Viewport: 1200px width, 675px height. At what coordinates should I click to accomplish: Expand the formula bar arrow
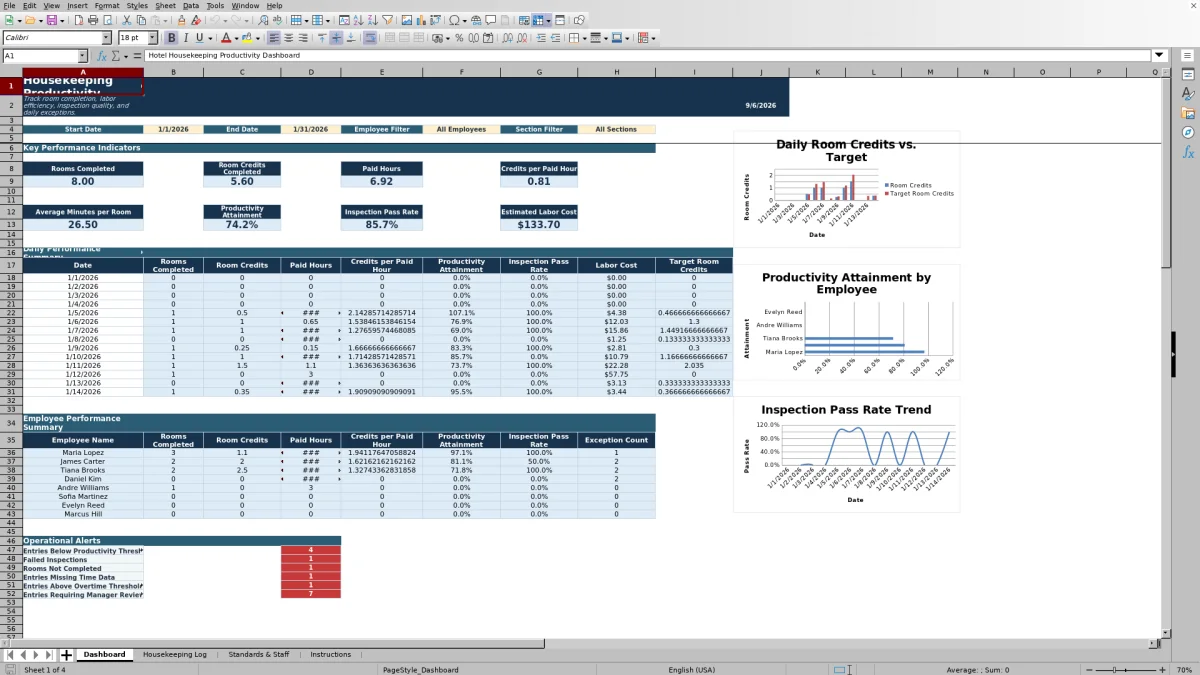pyautogui.click(x=1159, y=56)
